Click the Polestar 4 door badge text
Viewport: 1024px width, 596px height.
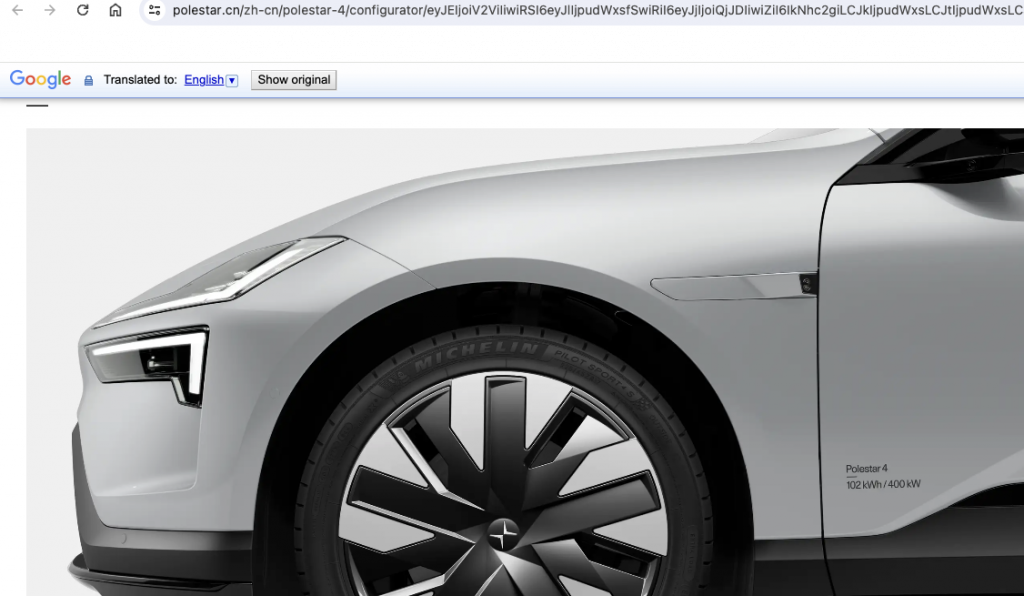tap(866, 469)
